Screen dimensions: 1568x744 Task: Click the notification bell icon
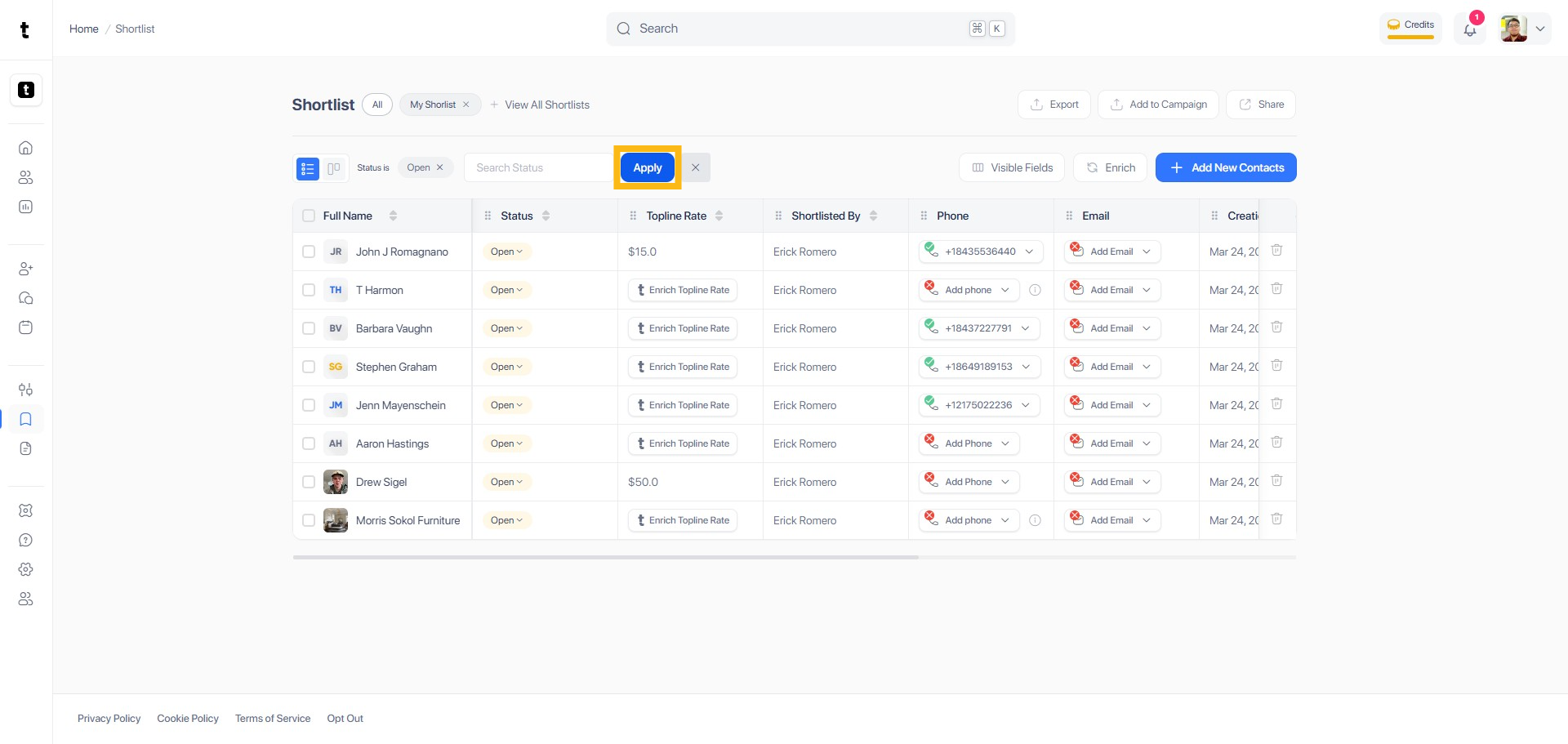[1469, 30]
